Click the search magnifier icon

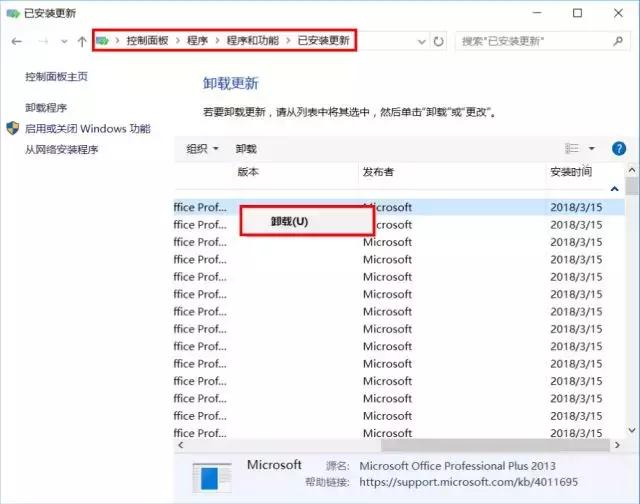click(616, 41)
